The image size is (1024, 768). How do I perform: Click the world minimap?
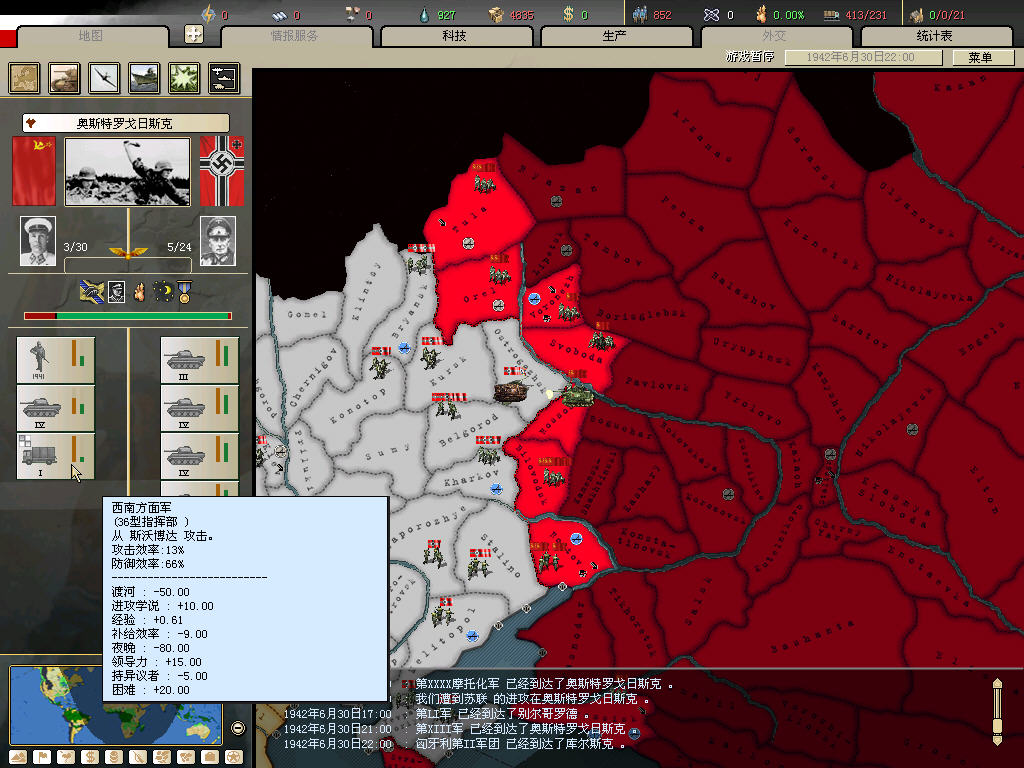point(116,705)
